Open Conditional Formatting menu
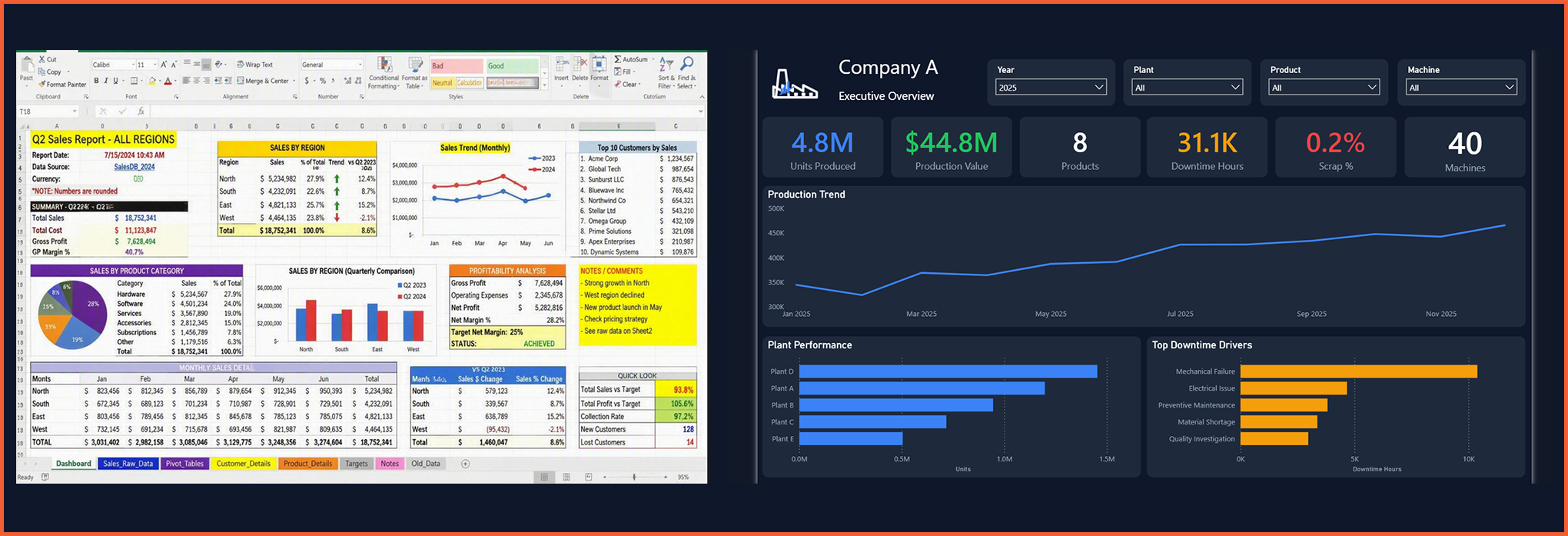The image size is (1568, 536). pyautogui.click(x=384, y=73)
